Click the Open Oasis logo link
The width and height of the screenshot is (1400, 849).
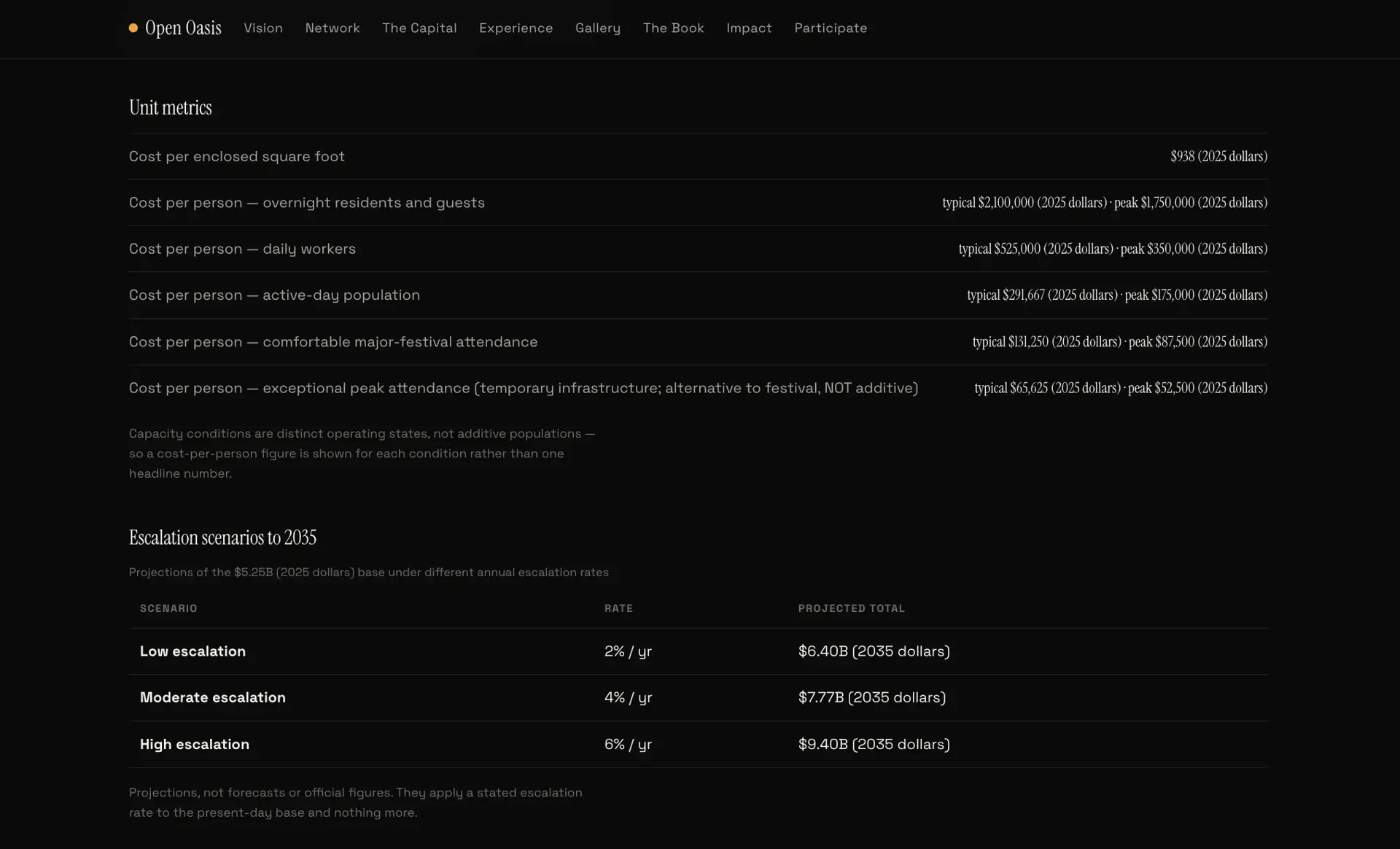(175, 28)
